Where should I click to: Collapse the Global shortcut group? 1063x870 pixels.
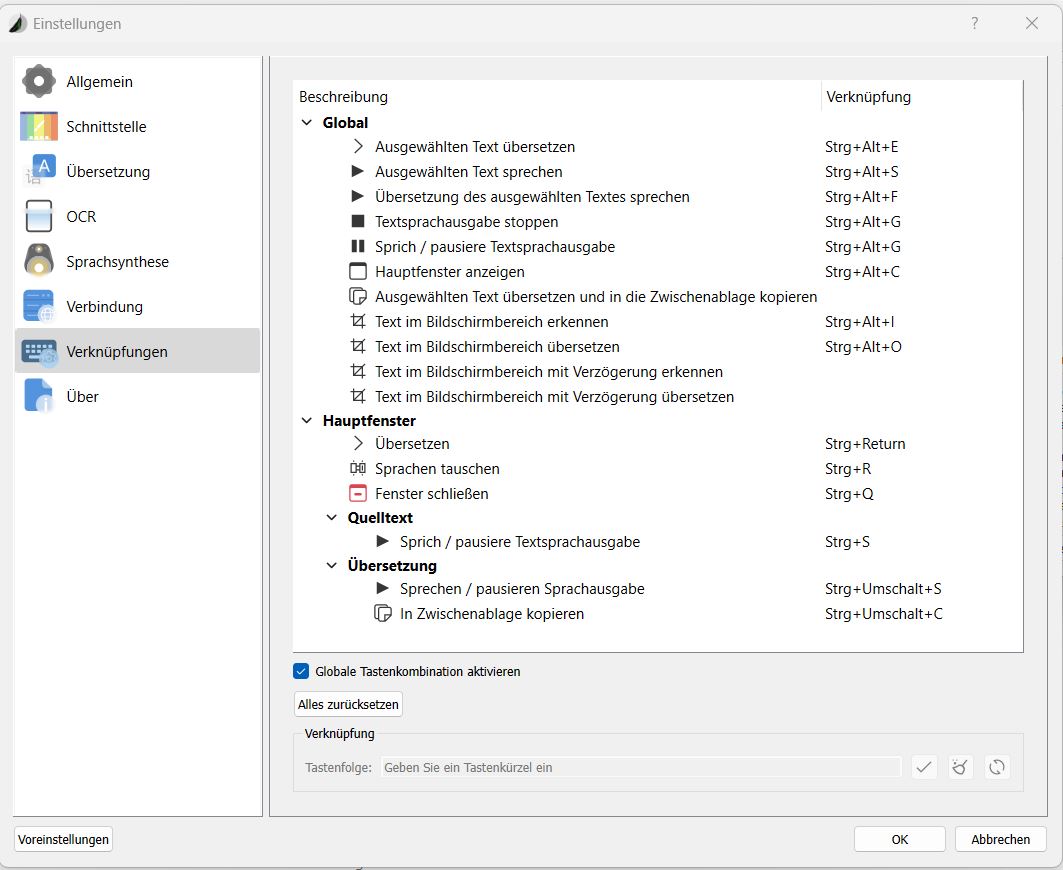point(307,123)
